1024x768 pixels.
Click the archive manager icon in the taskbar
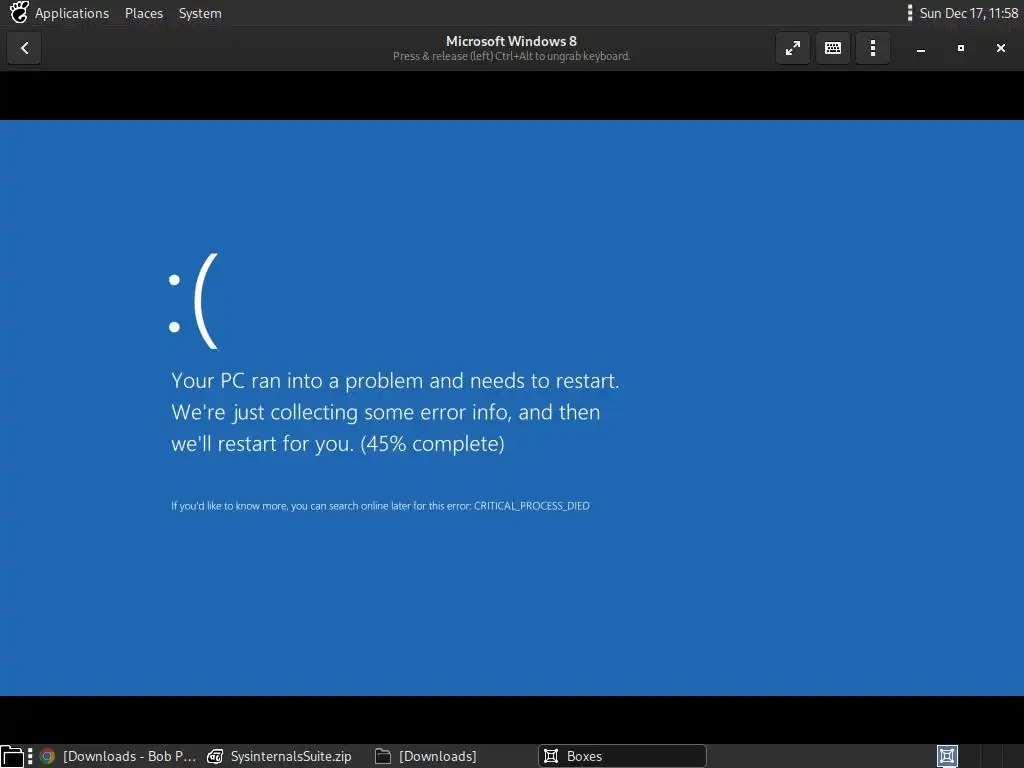[215, 756]
